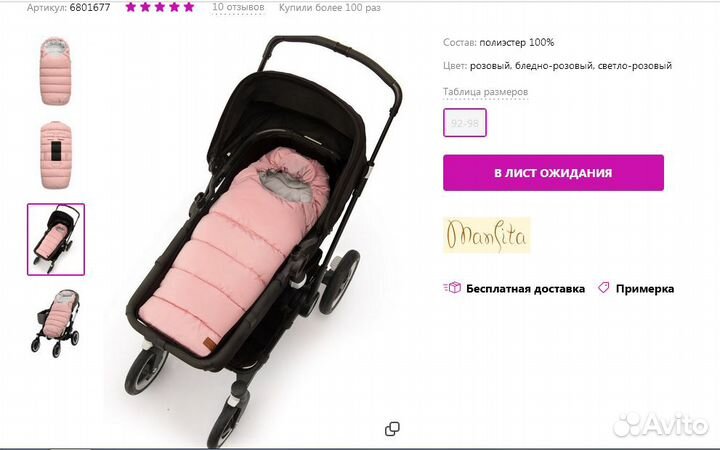Click the free delivery box icon
720x450 pixels.
tap(452, 288)
